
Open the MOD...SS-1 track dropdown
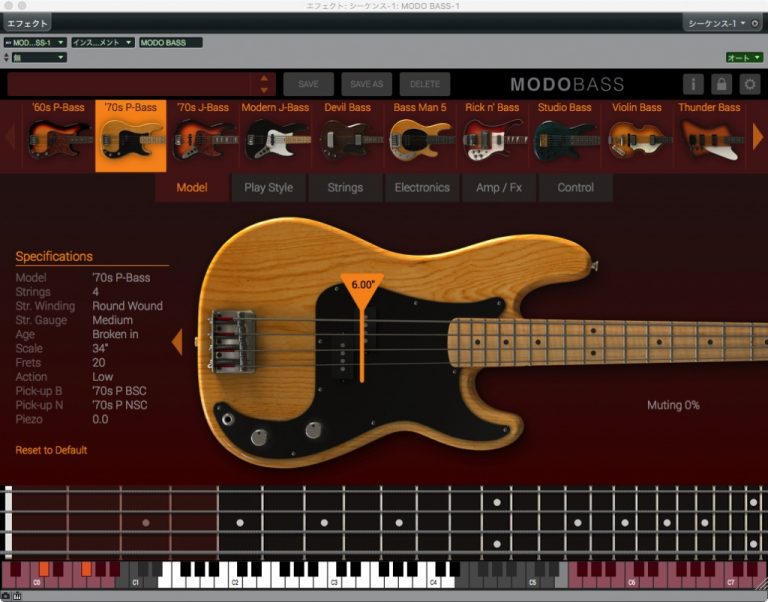point(35,43)
